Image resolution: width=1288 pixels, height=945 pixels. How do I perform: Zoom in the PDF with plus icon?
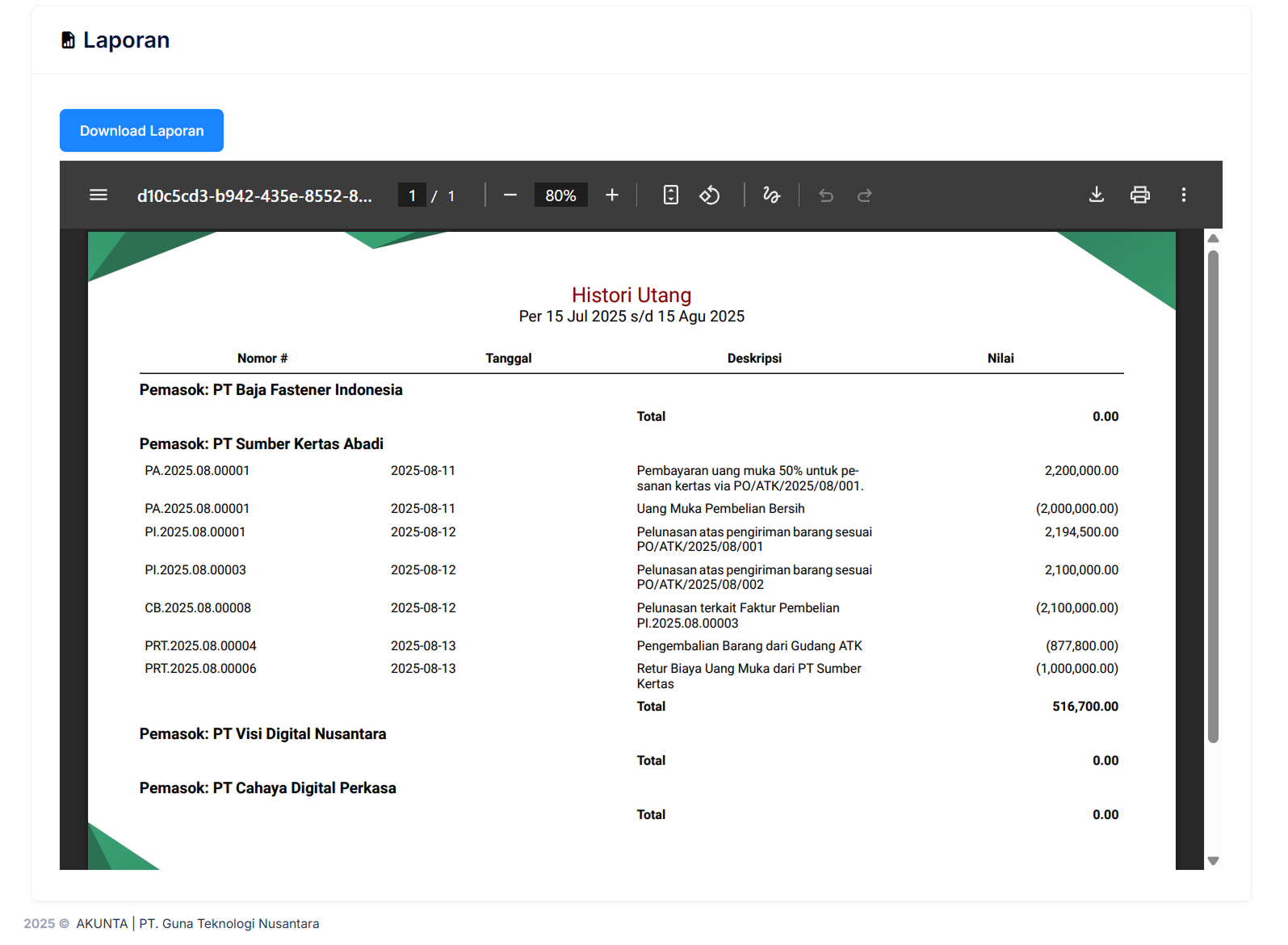click(612, 195)
